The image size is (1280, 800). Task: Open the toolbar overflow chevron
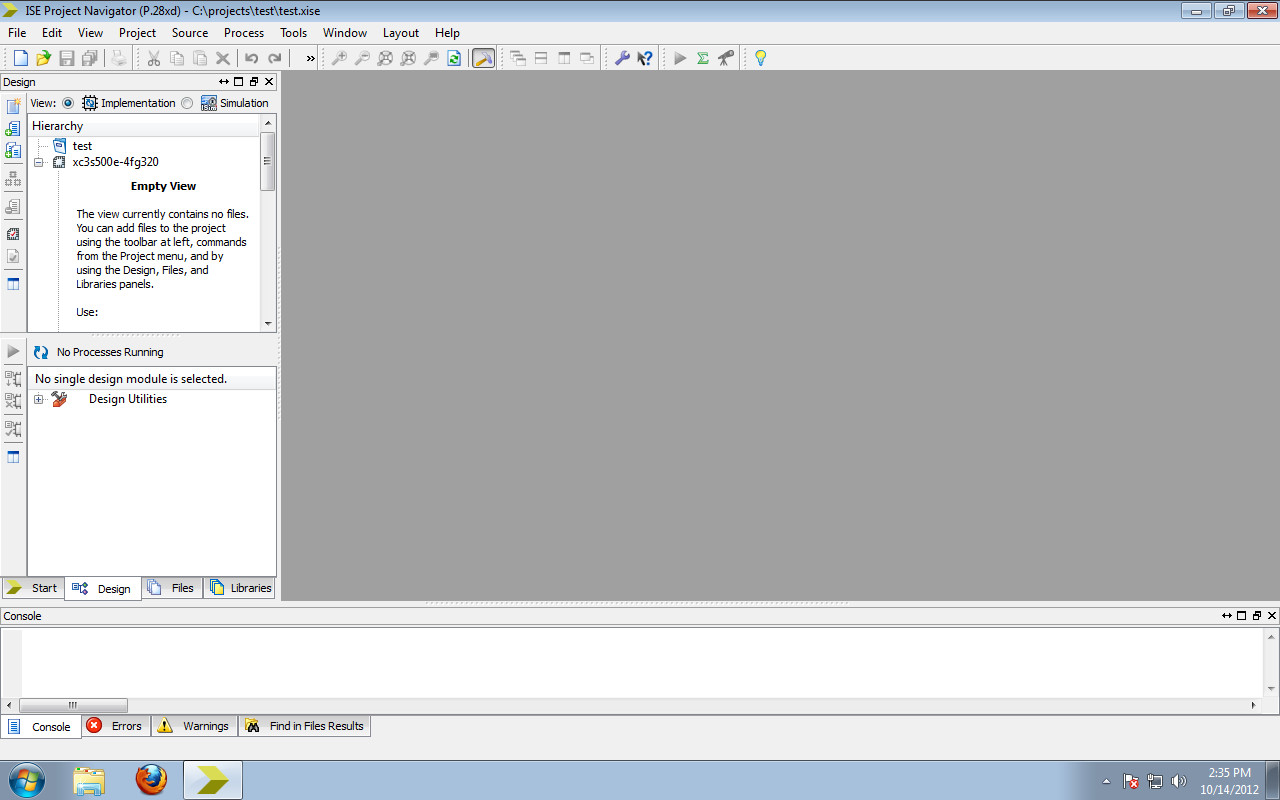tap(308, 57)
